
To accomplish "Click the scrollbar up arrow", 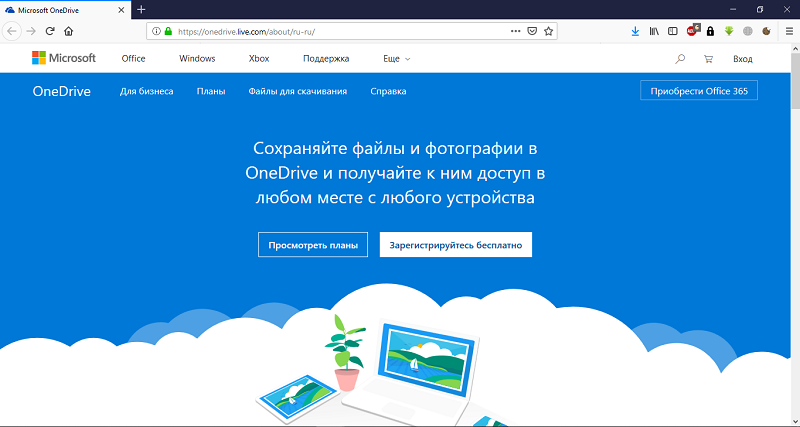I will 795,48.
